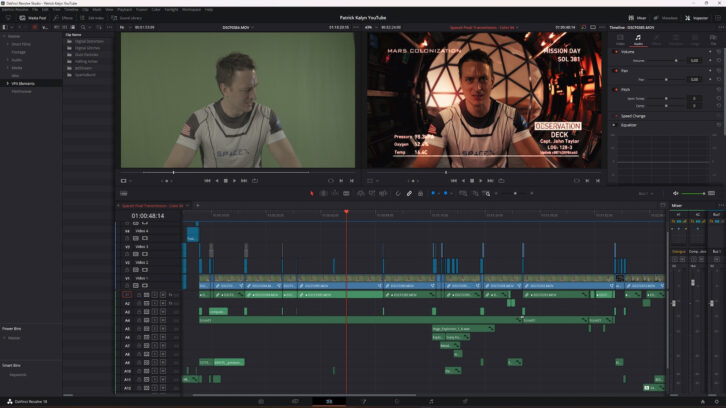Toggle linked selection chain icon
The width and height of the screenshot is (726, 408).
(409, 194)
